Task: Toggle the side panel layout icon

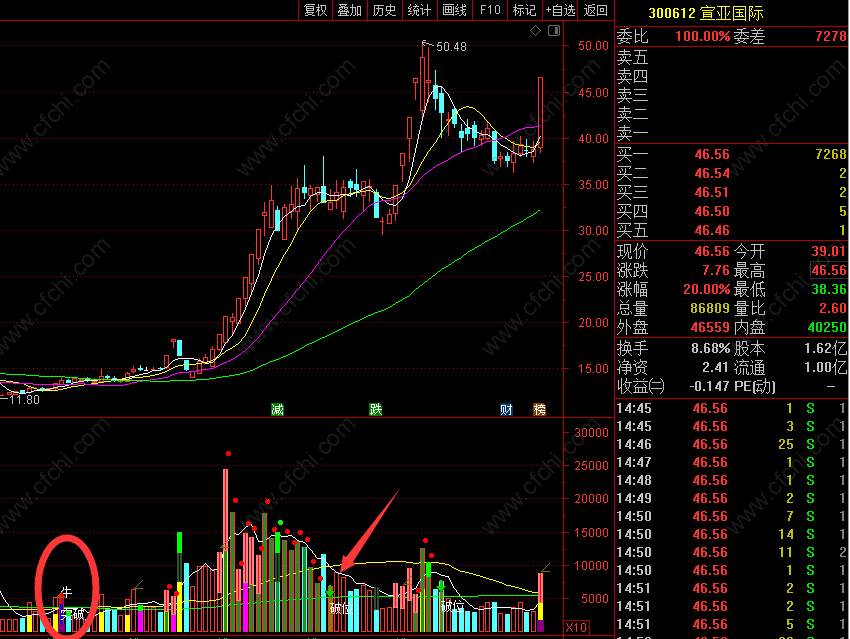Action: (553, 31)
